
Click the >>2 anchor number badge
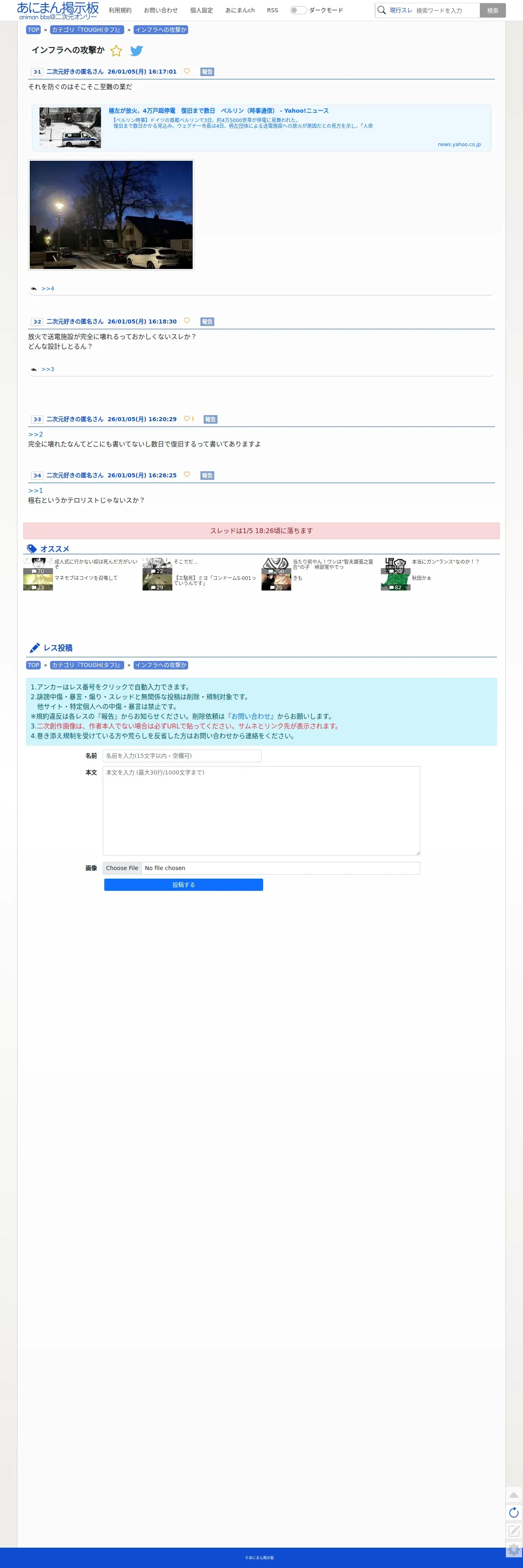37,321
